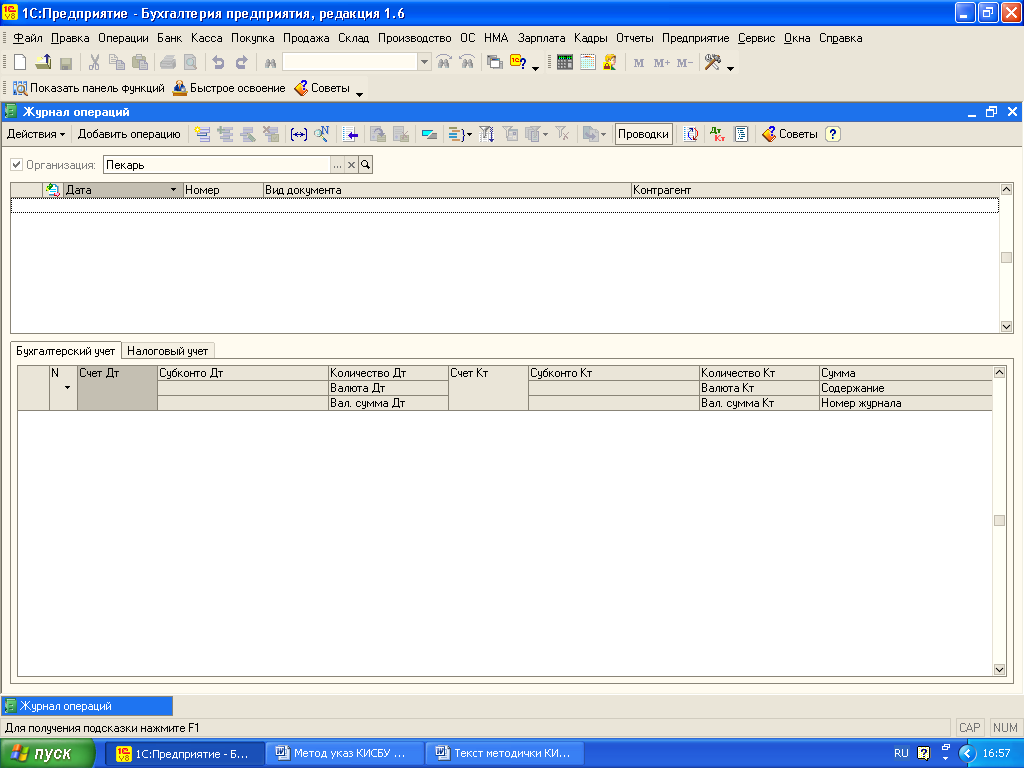The width and height of the screenshot is (1024, 768).
Task: Click the Организация field containing Пекарь
Action: pos(217,165)
